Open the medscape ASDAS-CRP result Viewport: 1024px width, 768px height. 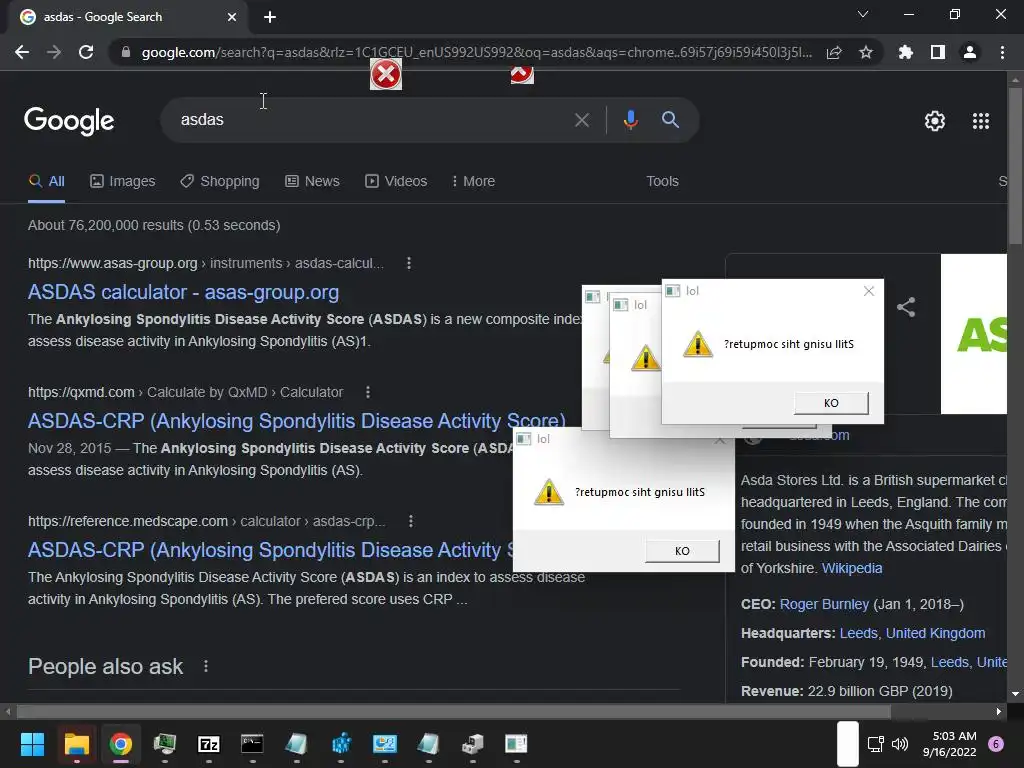(x=270, y=550)
